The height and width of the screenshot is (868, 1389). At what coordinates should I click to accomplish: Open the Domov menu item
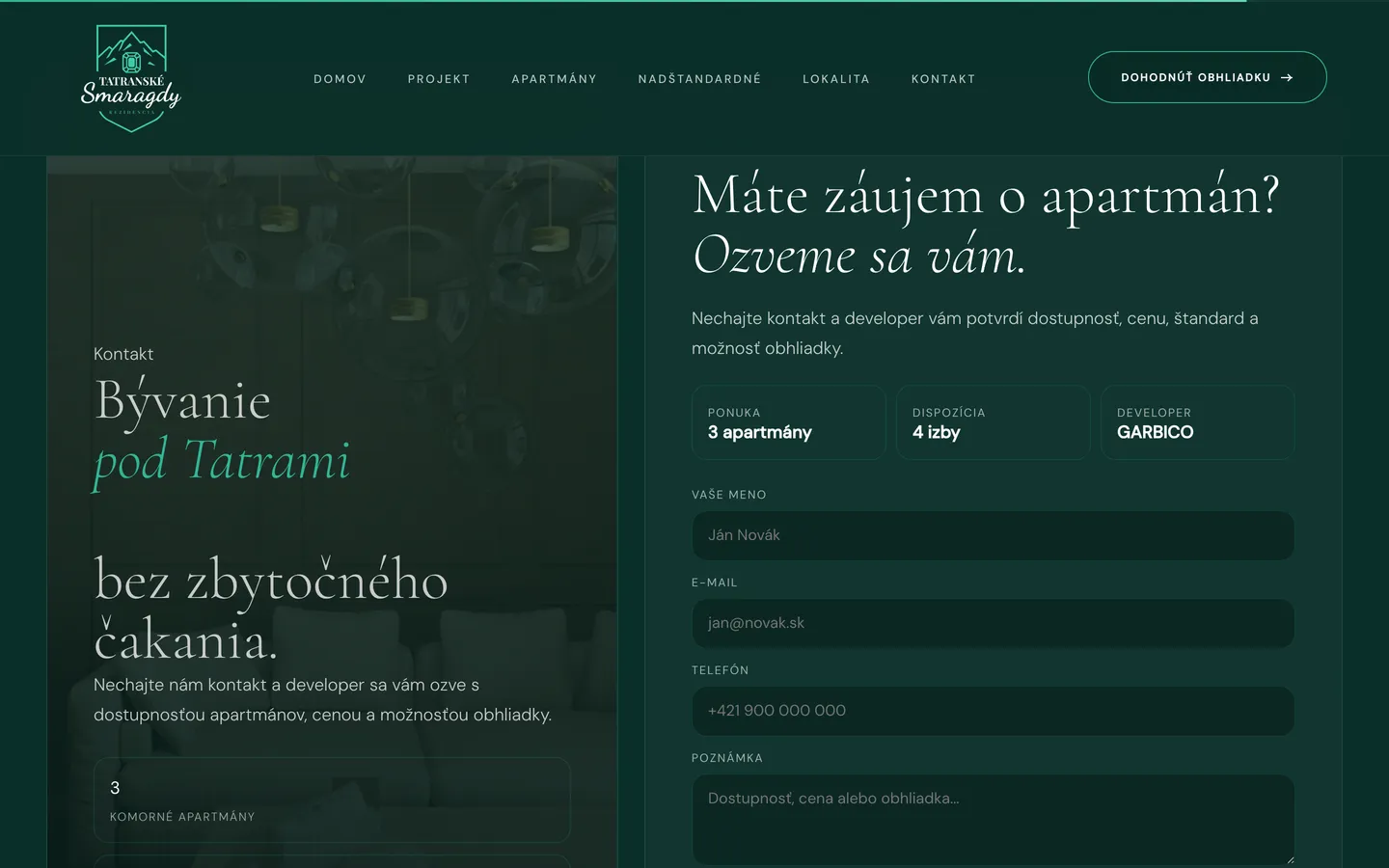(340, 79)
